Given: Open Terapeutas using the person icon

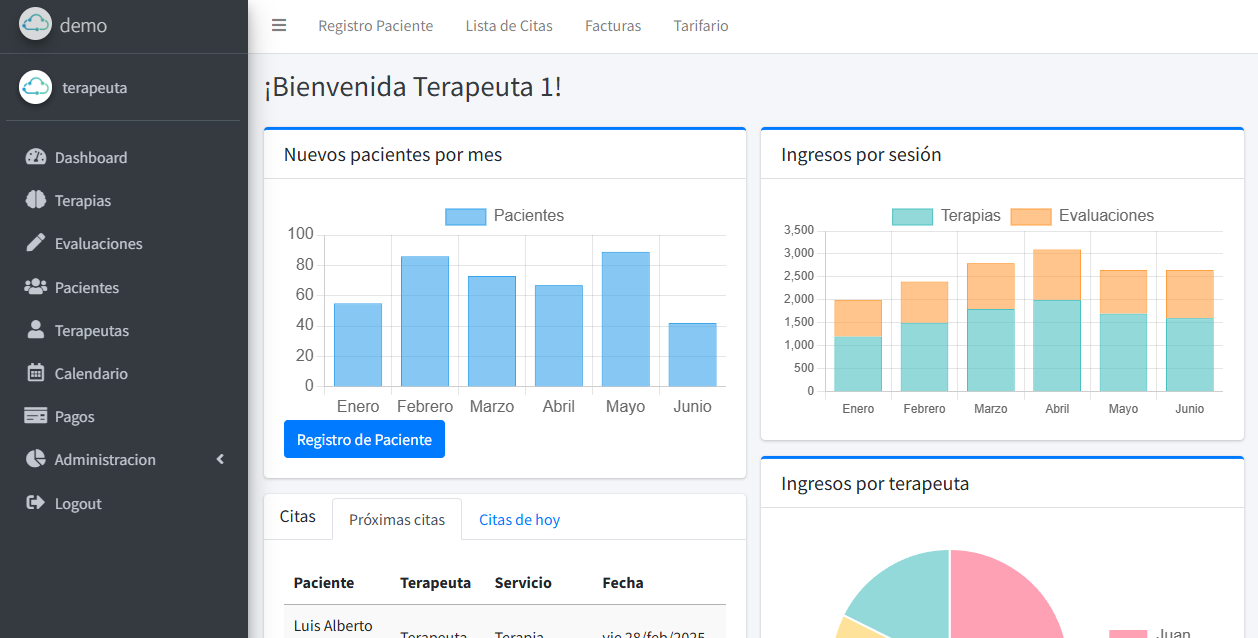Looking at the screenshot, I should click(36, 330).
